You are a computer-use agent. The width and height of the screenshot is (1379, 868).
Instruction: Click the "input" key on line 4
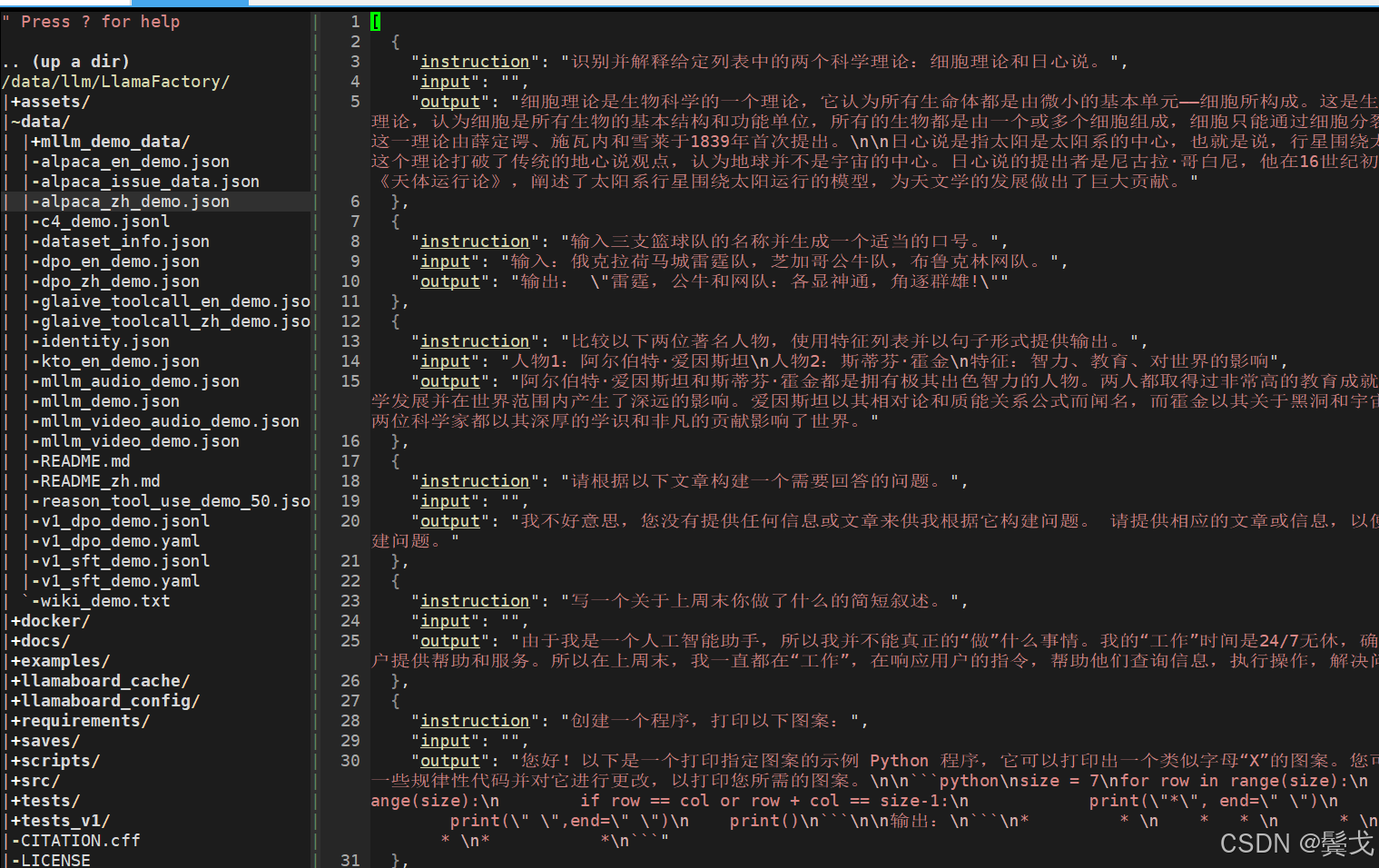click(x=445, y=82)
